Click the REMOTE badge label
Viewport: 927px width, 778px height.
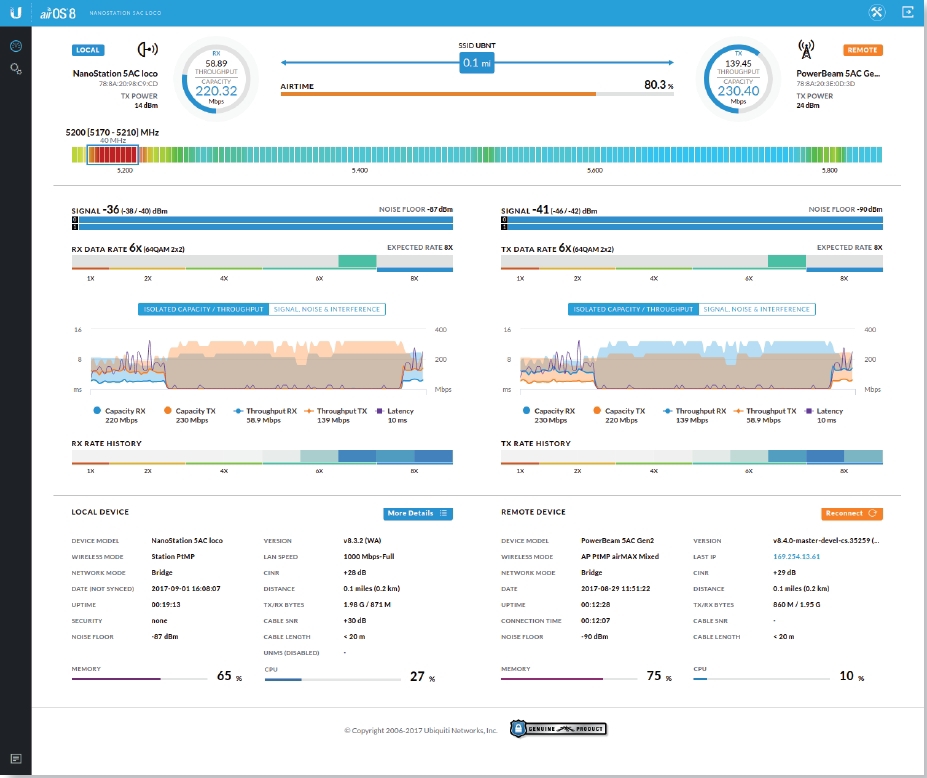click(863, 49)
